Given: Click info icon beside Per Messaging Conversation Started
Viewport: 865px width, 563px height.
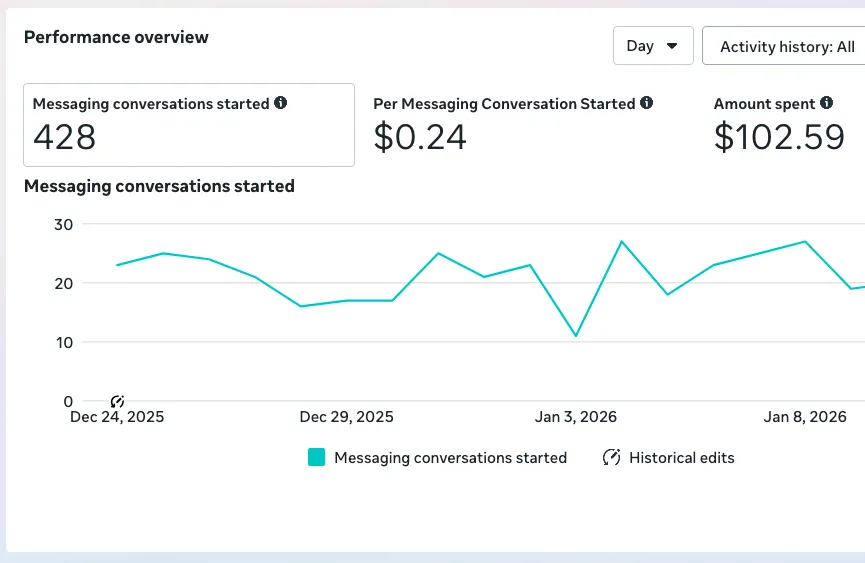Looking at the screenshot, I should 647,103.
